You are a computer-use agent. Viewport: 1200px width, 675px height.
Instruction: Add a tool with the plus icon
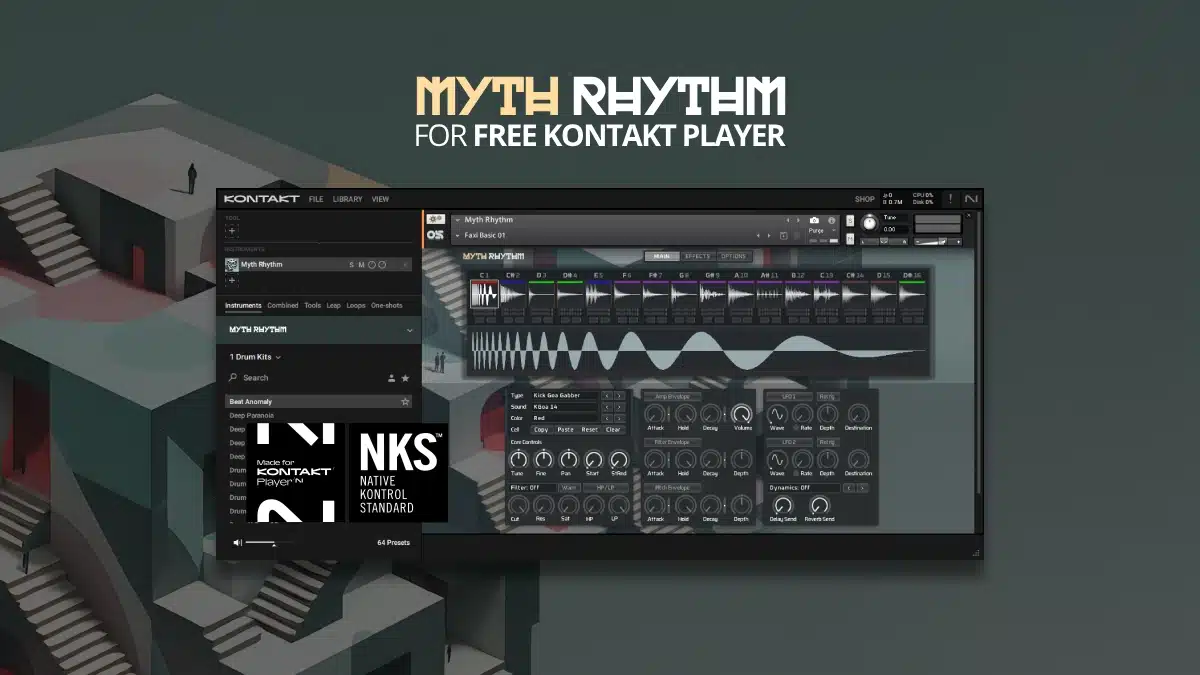232,231
